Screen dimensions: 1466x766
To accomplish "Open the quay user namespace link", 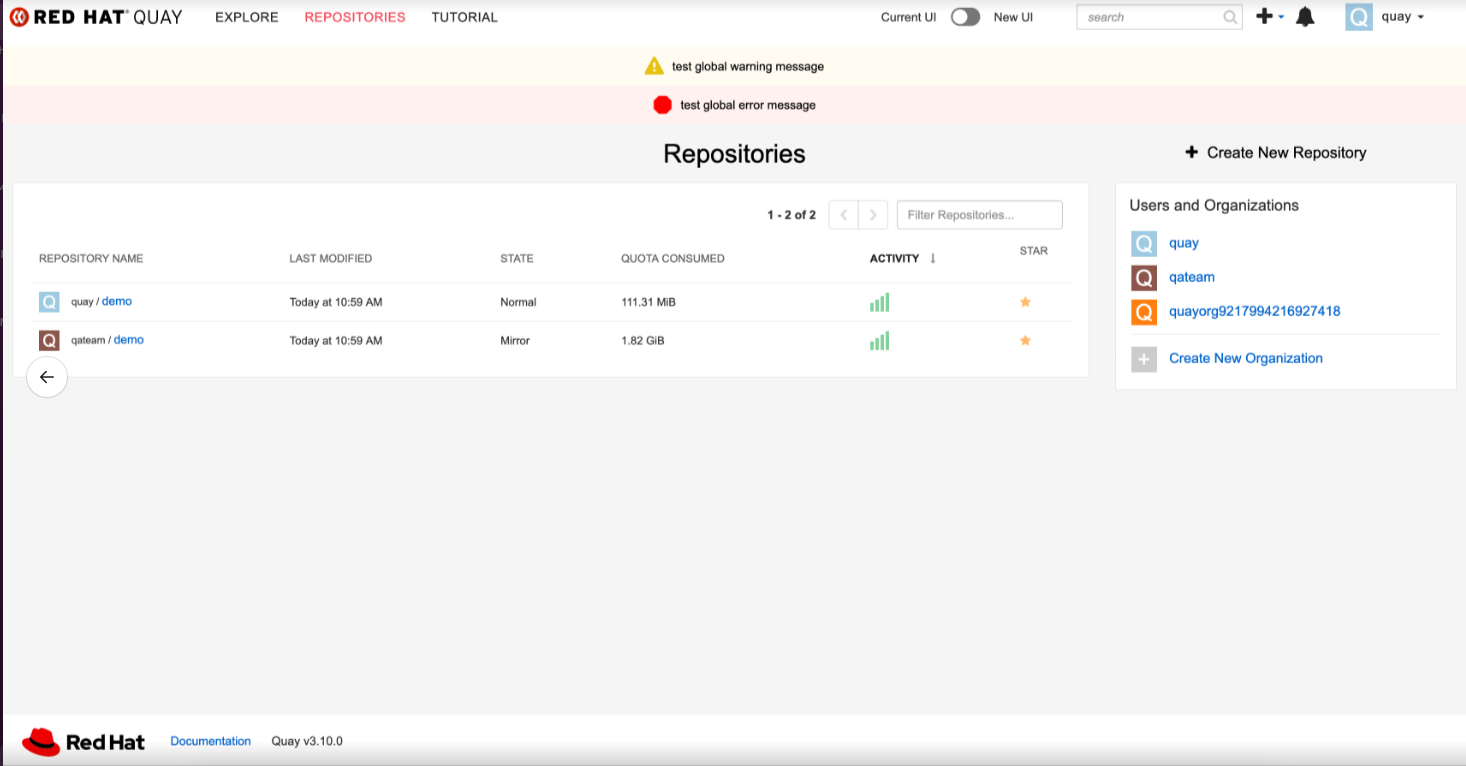I will (1184, 243).
